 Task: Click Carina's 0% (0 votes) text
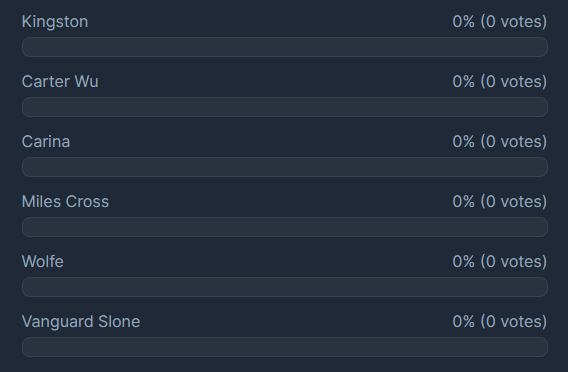coord(500,142)
